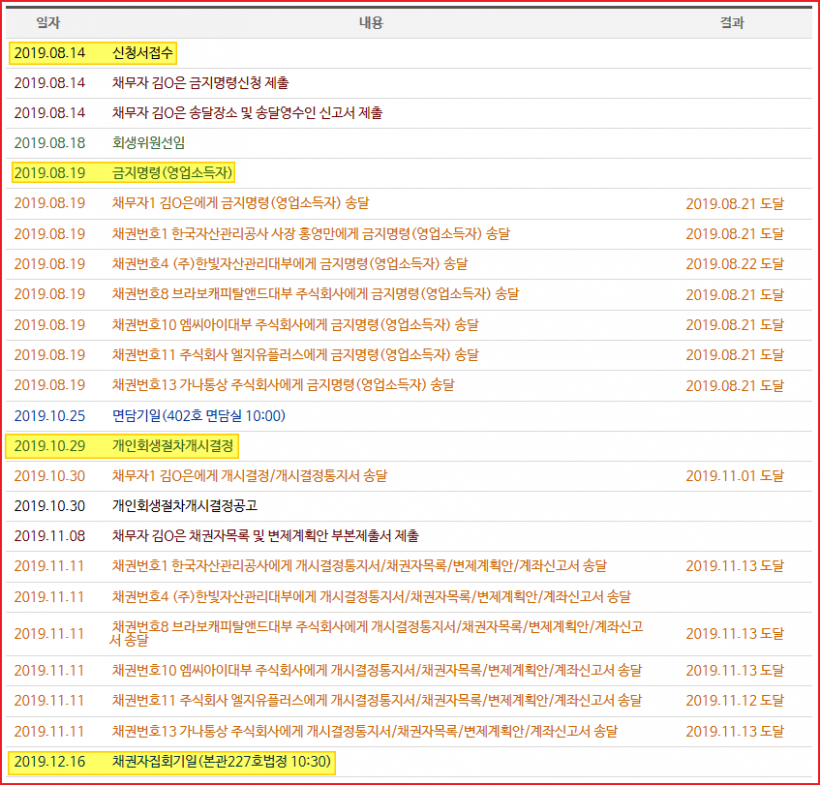This screenshot has height=785, width=820.
Task: Click '채권번호4 (주)한빛자산관리대부에게 개시결정통지서' row text
Action: click(x=371, y=597)
